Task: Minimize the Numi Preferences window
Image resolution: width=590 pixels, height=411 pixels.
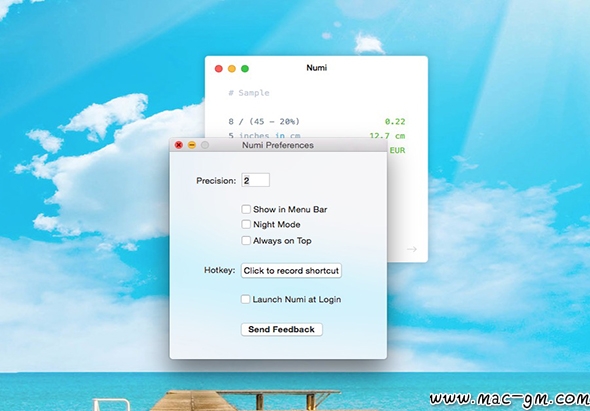Action: click(x=192, y=145)
